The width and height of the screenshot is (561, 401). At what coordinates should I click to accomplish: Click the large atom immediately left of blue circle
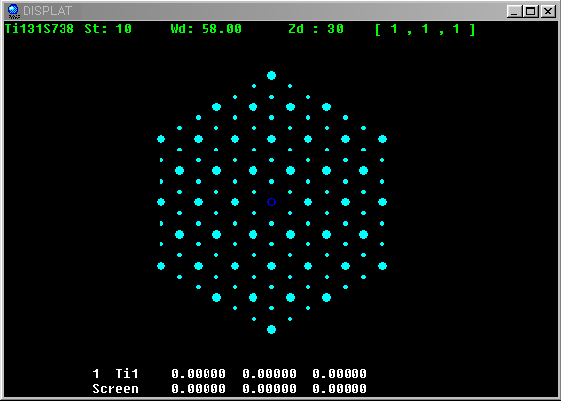(x=235, y=202)
